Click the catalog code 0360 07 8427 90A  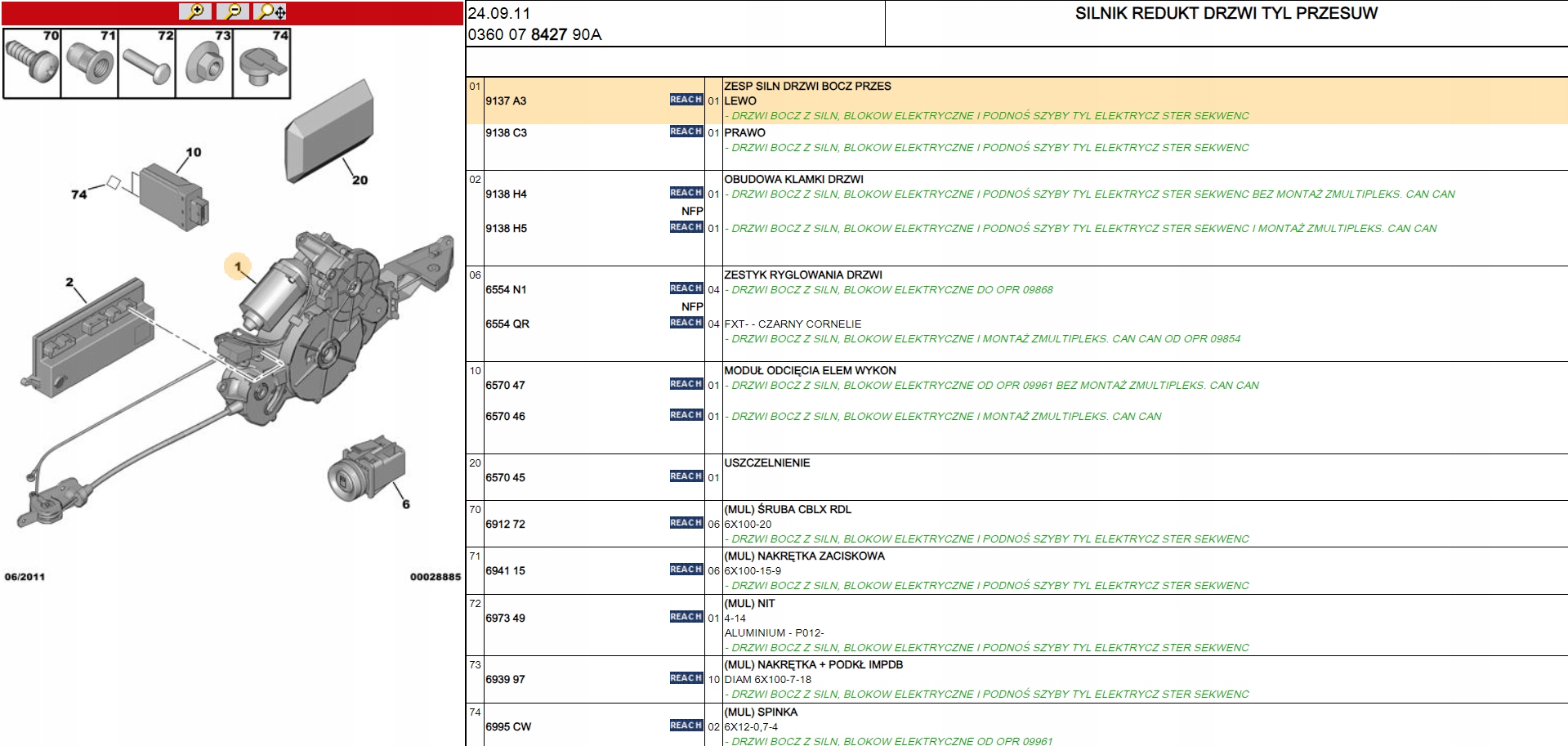pyautogui.click(x=534, y=34)
